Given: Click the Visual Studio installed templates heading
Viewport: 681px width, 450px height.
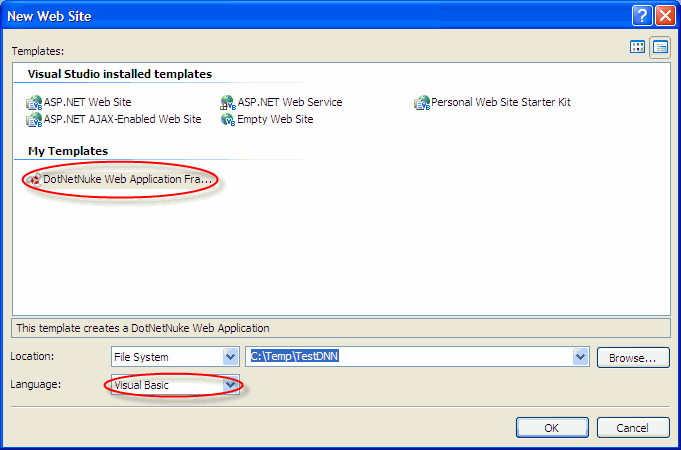Looking at the screenshot, I should click(120, 74).
